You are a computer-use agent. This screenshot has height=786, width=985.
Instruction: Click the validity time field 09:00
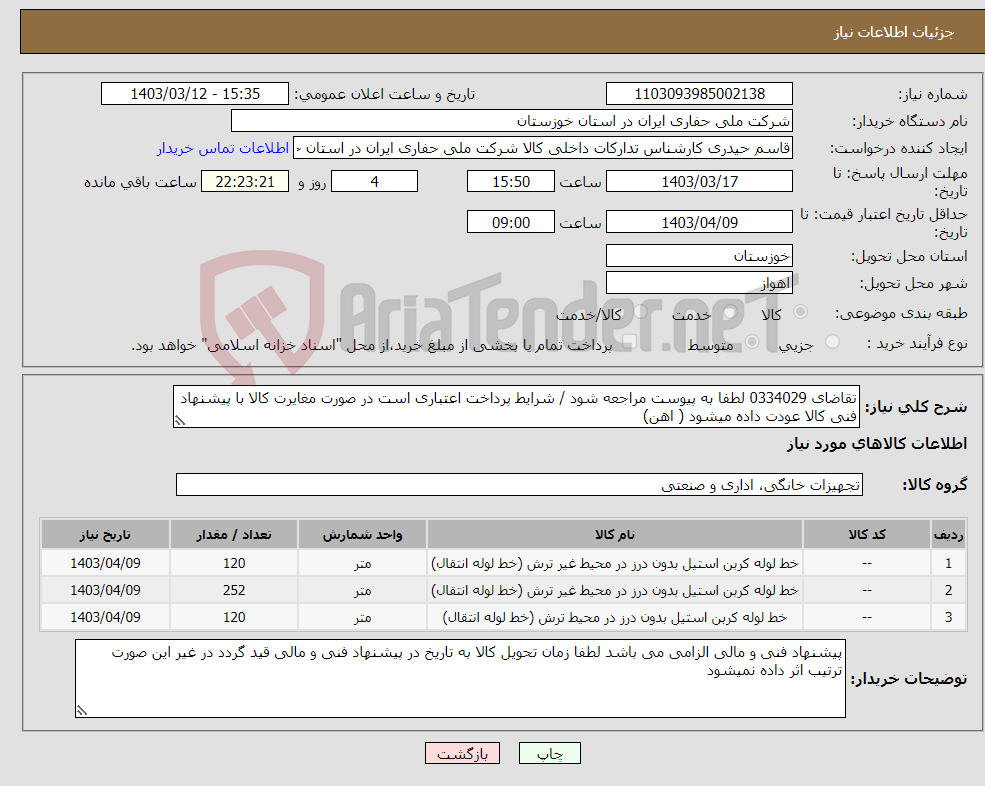(511, 222)
